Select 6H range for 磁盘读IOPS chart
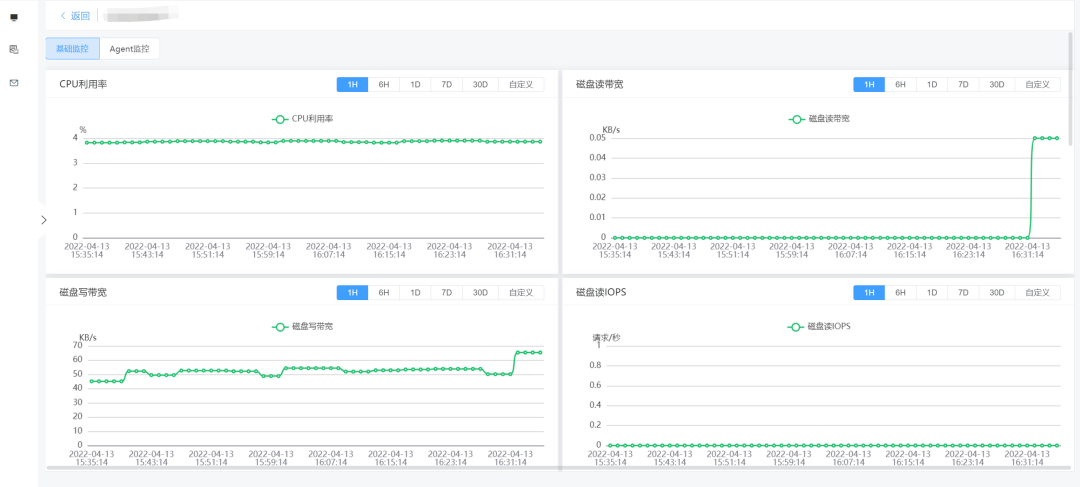The width and height of the screenshot is (1080, 487). (x=900, y=292)
